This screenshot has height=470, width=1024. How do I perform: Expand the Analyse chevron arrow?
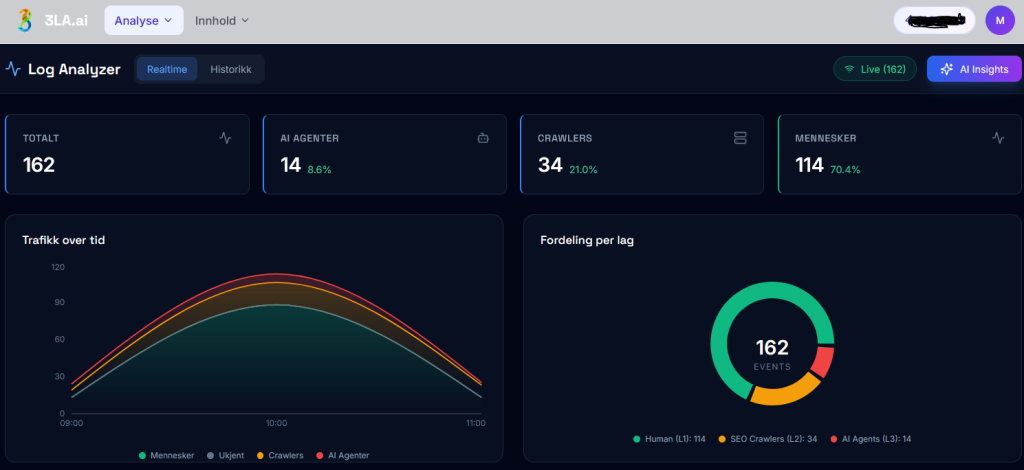[x=168, y=20]
